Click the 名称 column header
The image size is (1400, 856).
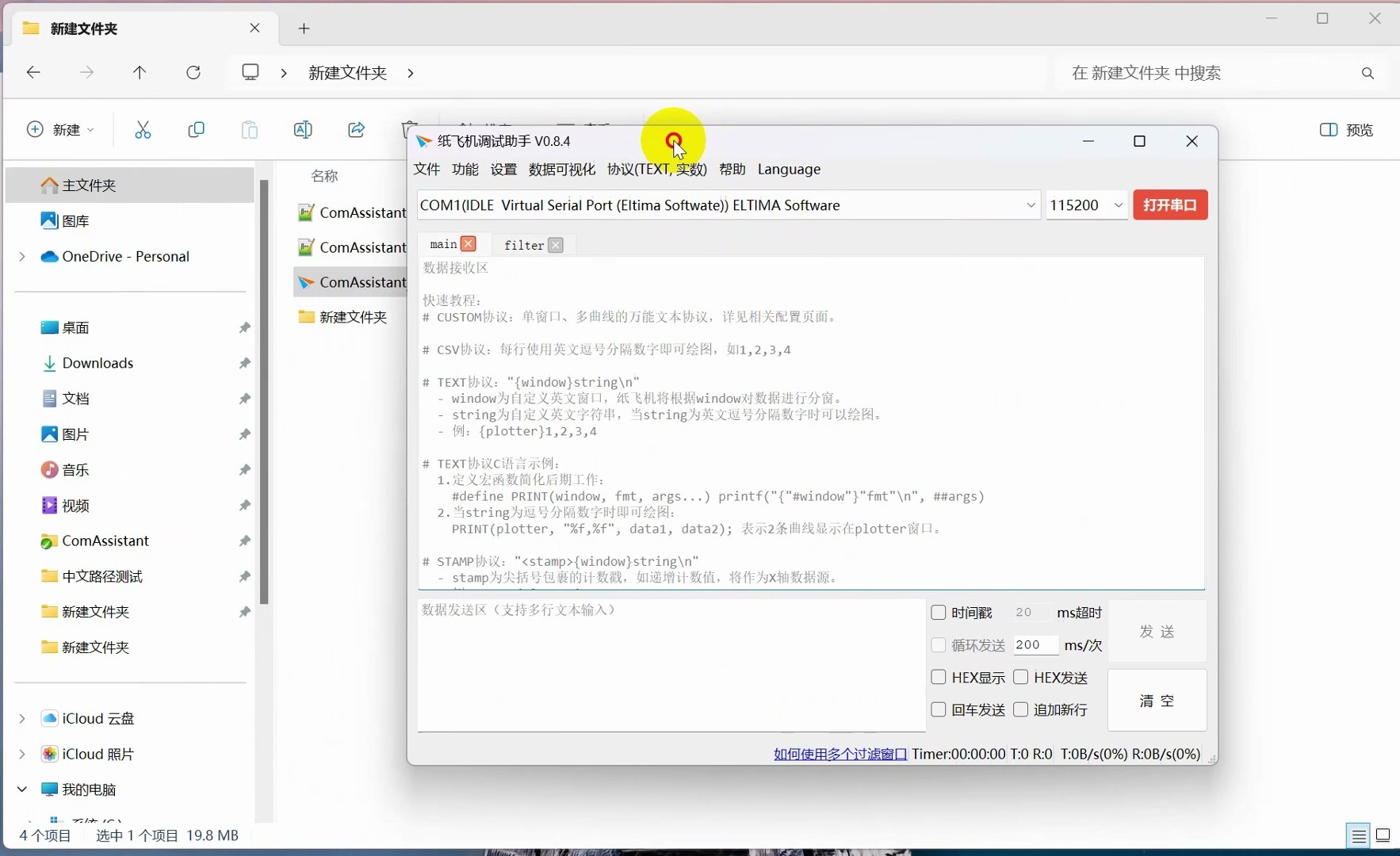point(325,176)
